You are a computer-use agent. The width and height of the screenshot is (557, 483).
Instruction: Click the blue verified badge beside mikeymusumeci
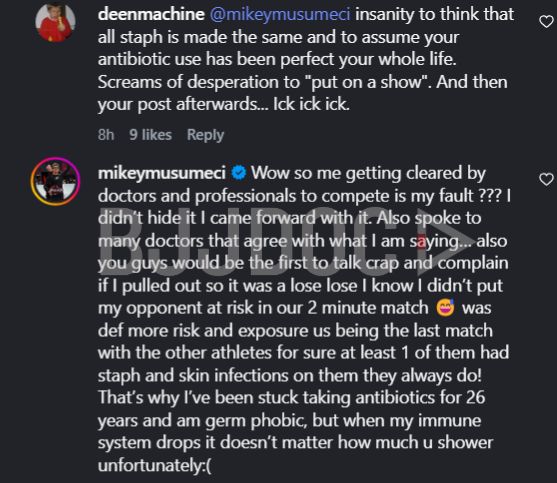pos(239,173)
